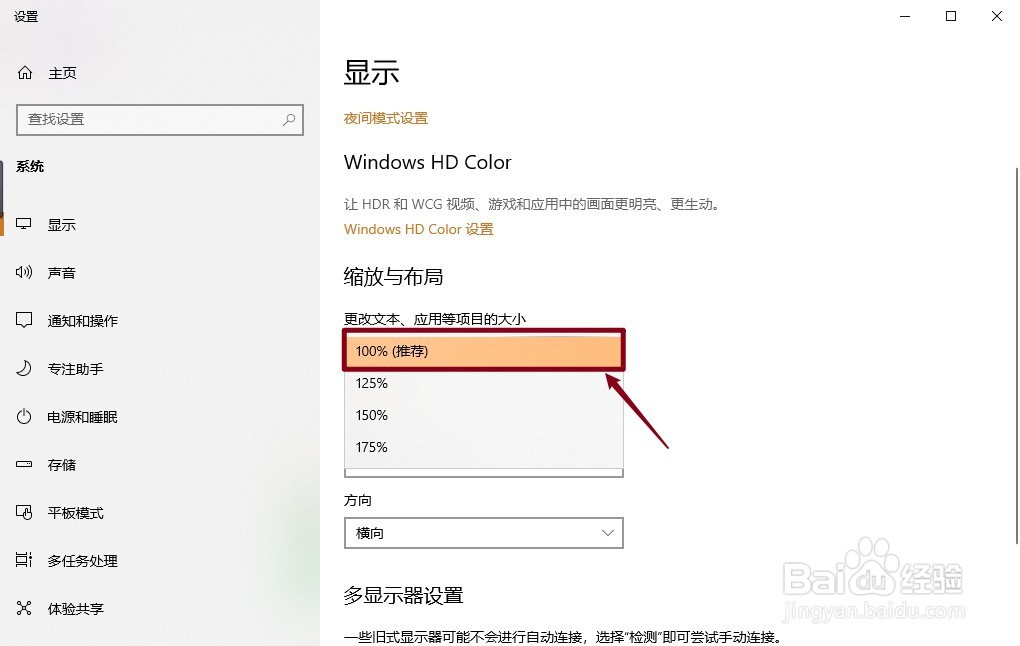Expand the 方向 orientation dropdown
This screenshot has width=1020, height=646.
(484, 533)
